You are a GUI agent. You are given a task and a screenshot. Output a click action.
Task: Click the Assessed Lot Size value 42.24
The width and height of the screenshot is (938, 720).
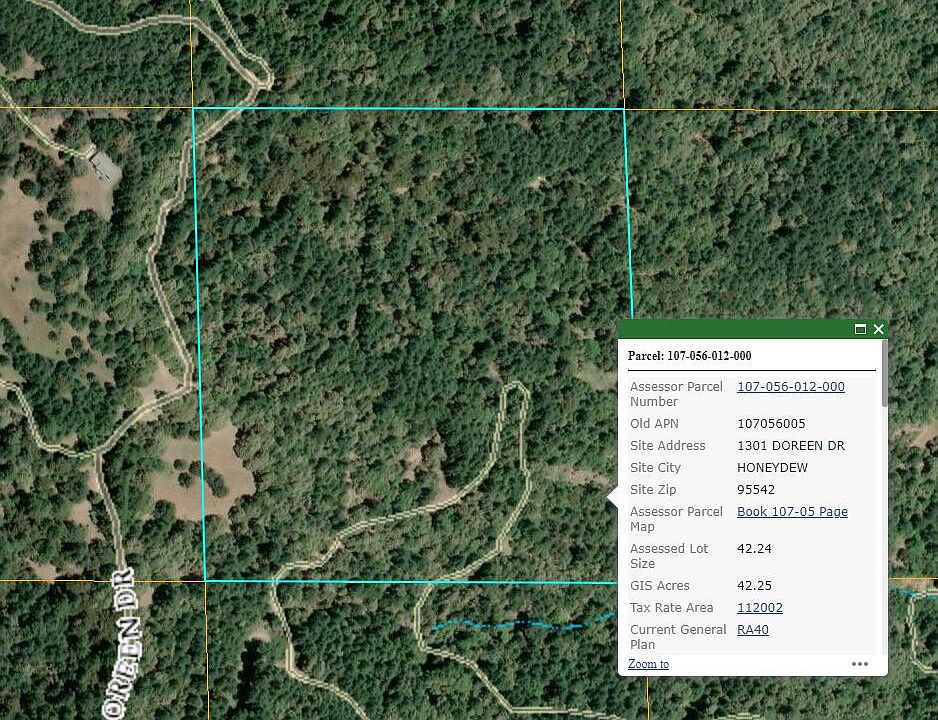point(754,549)
